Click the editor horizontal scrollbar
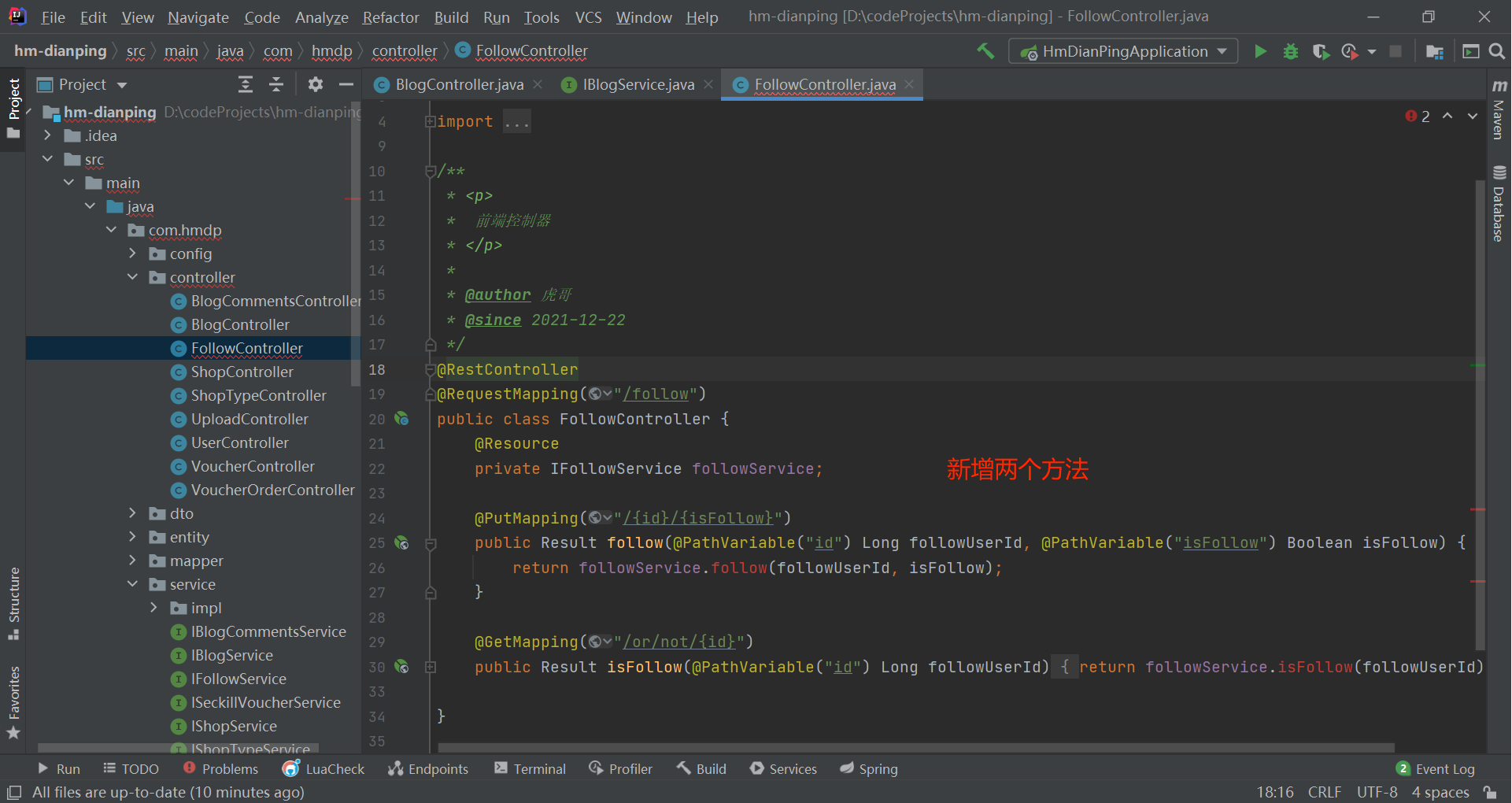Image resolution: width=1512 pixels, height=803 pixels. click(x=916, y=747)
